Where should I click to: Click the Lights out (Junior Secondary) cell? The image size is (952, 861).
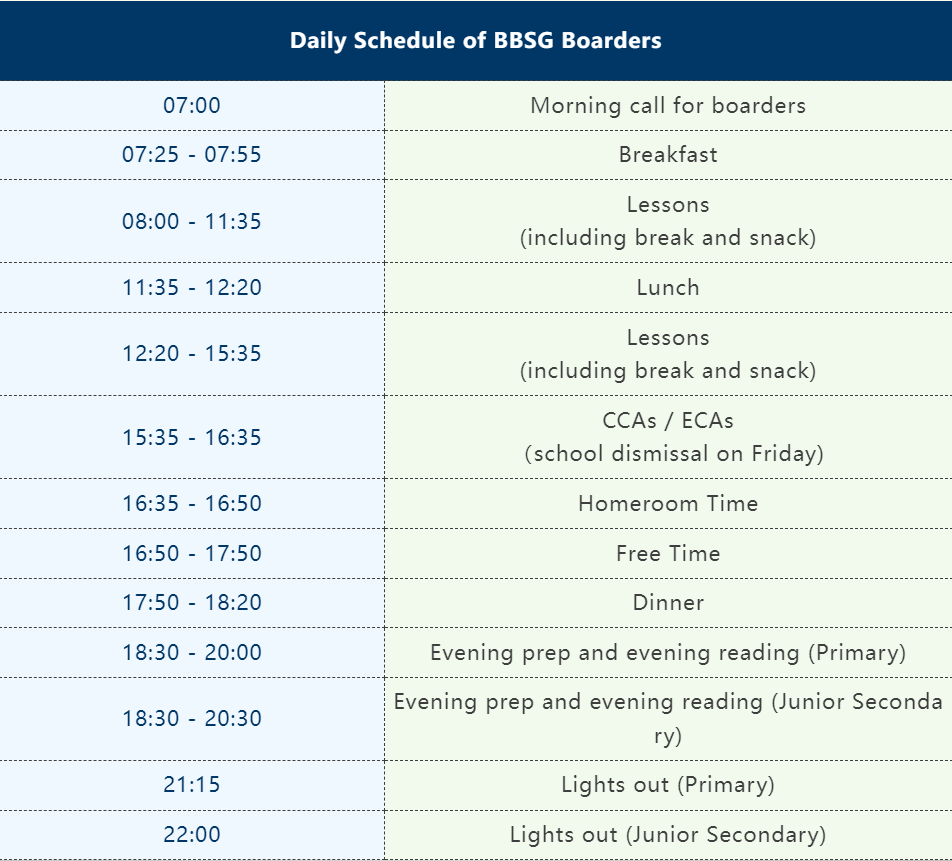668,835
